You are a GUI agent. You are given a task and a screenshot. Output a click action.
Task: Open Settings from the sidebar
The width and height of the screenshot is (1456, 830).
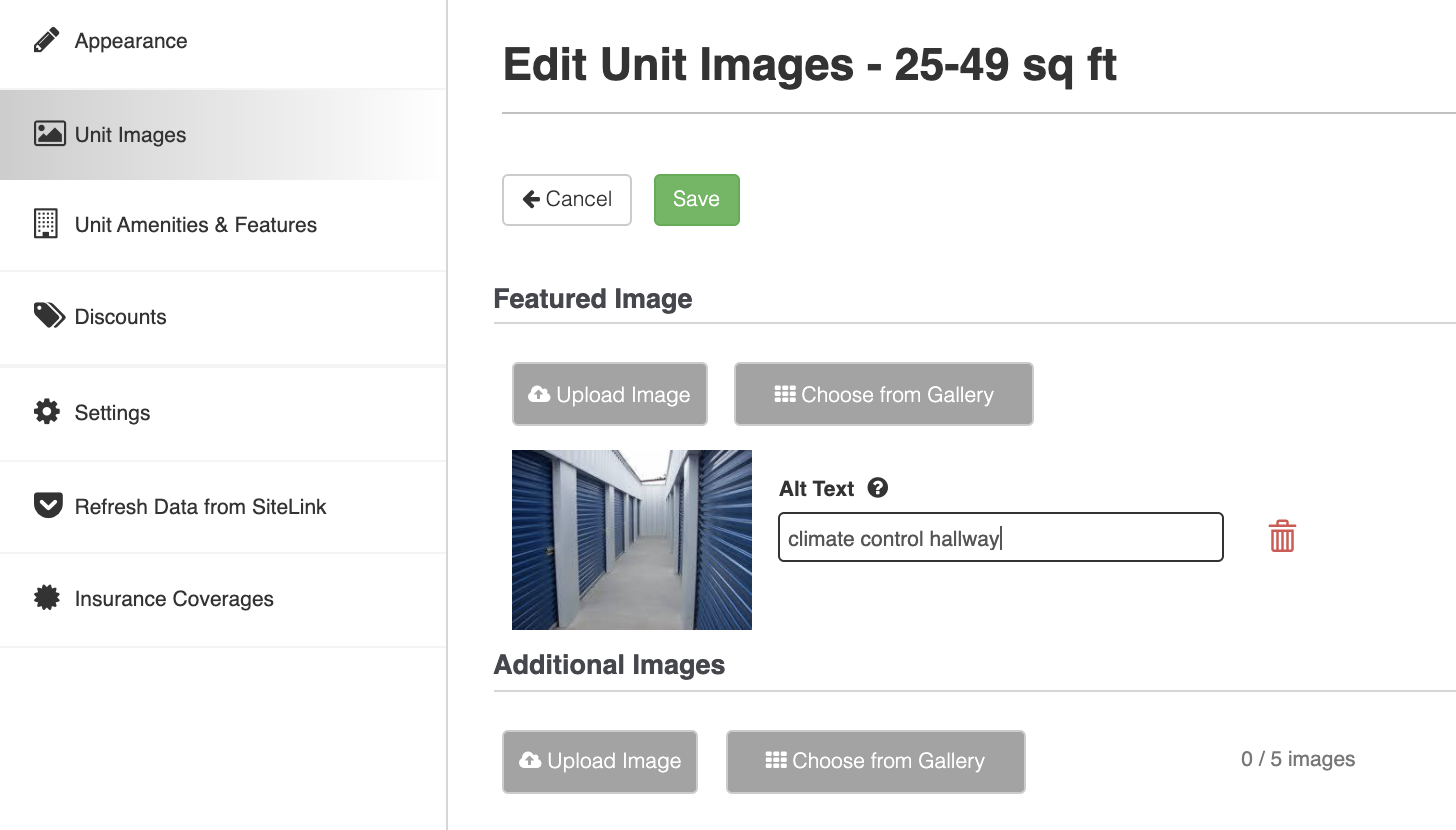pos(223,413)
